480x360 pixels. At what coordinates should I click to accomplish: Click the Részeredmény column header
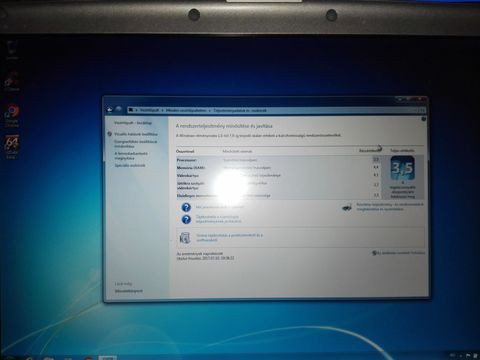pos(370,151)
